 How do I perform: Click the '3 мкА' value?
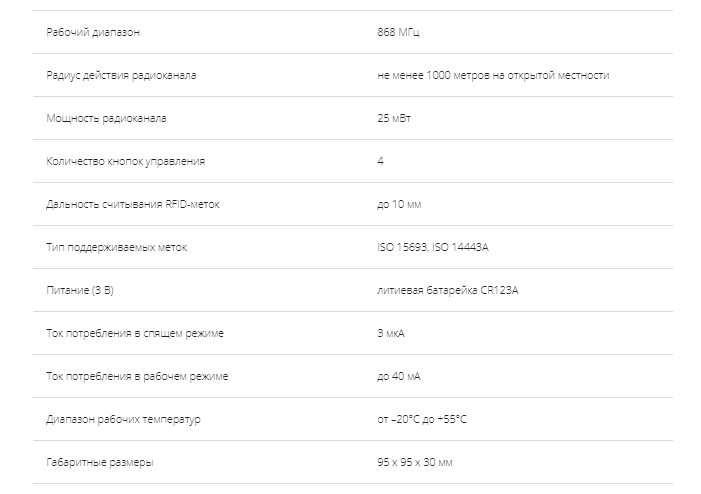(391, 333)
